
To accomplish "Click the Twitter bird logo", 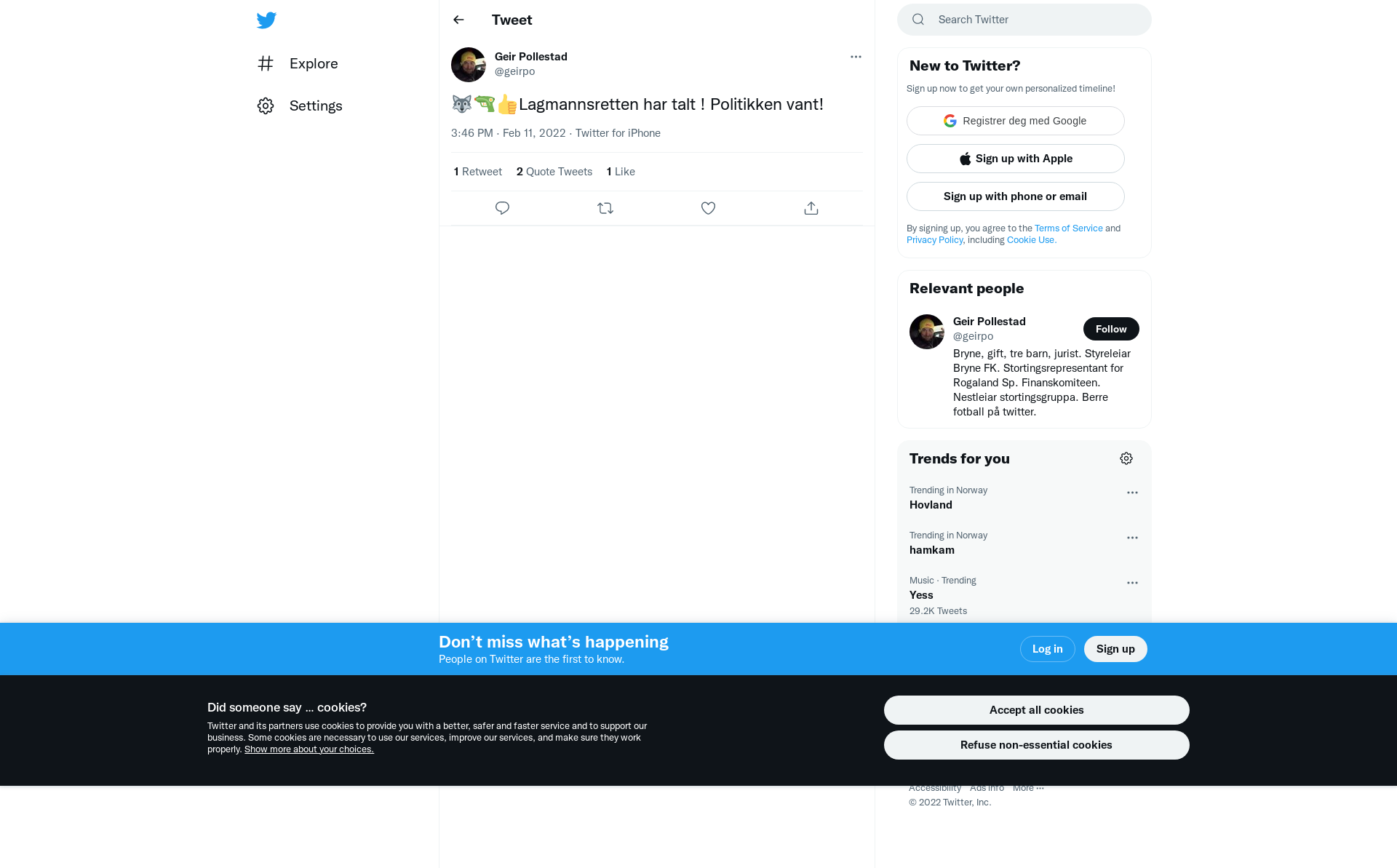I will [266, 20].
